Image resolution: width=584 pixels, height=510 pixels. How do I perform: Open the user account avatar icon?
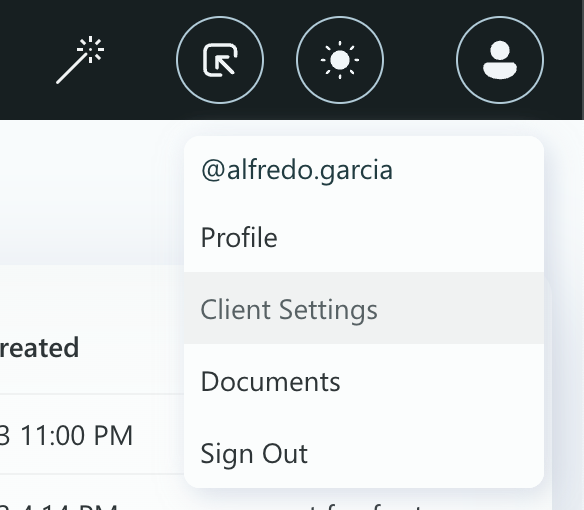(x=500, y=60)
